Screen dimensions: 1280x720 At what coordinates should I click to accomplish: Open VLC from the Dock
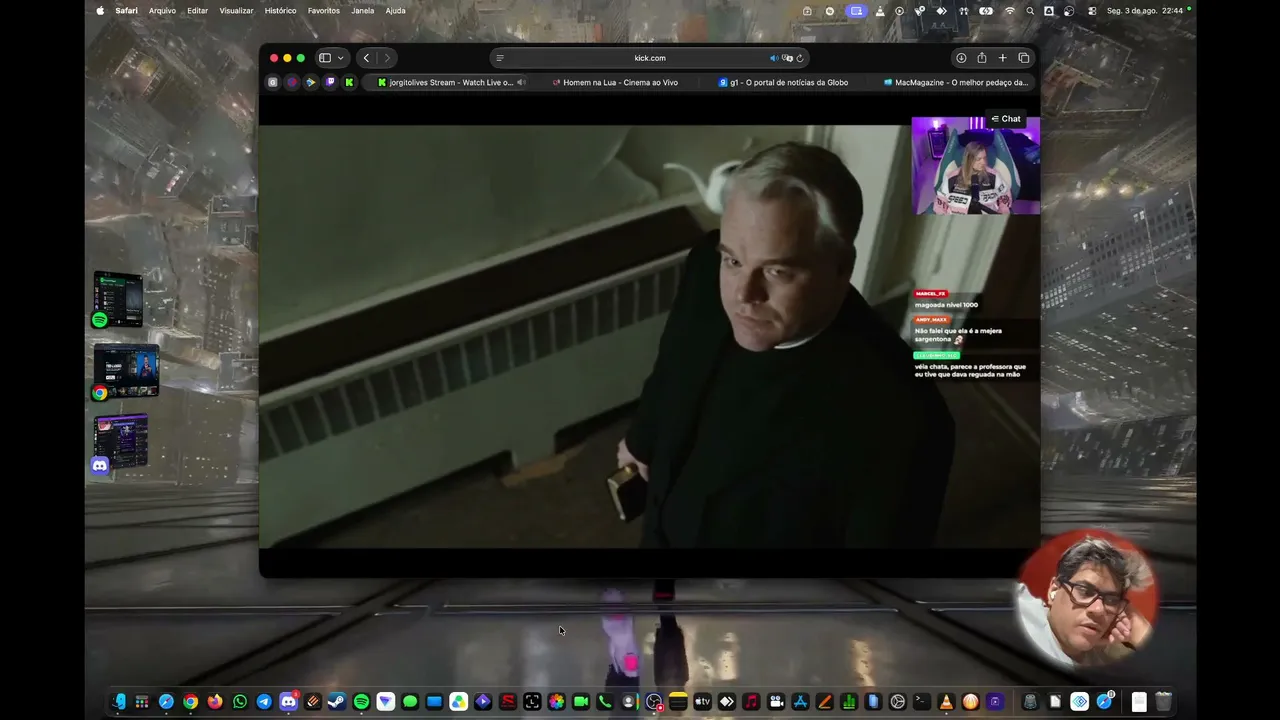tap(946, 702)
